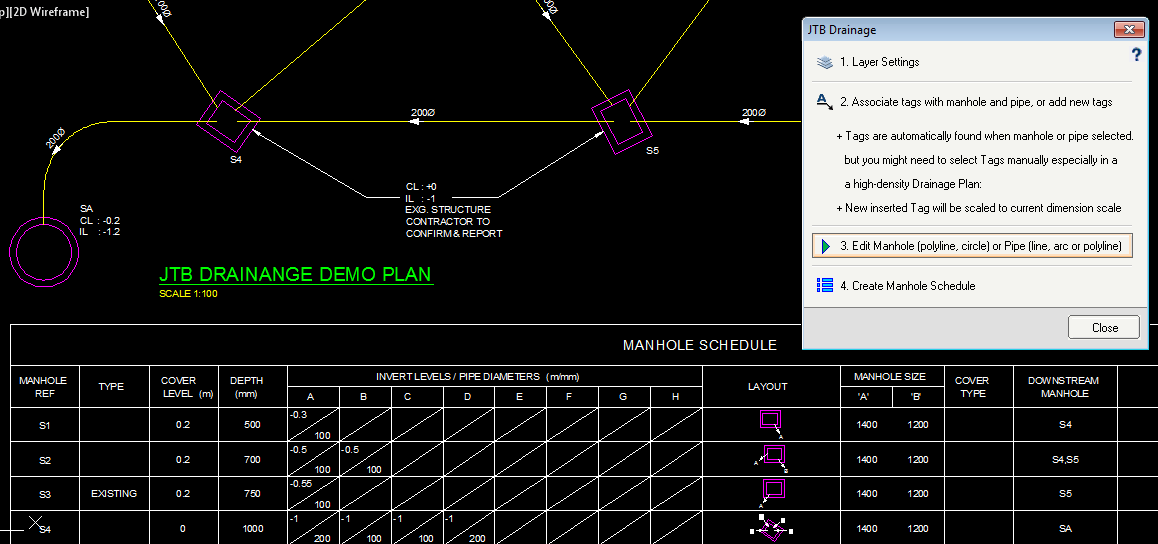Click the green play triangle icon for step 3
Viewport: 1158px width, 544px height.
pyautogui.click(x=826, y=246)
